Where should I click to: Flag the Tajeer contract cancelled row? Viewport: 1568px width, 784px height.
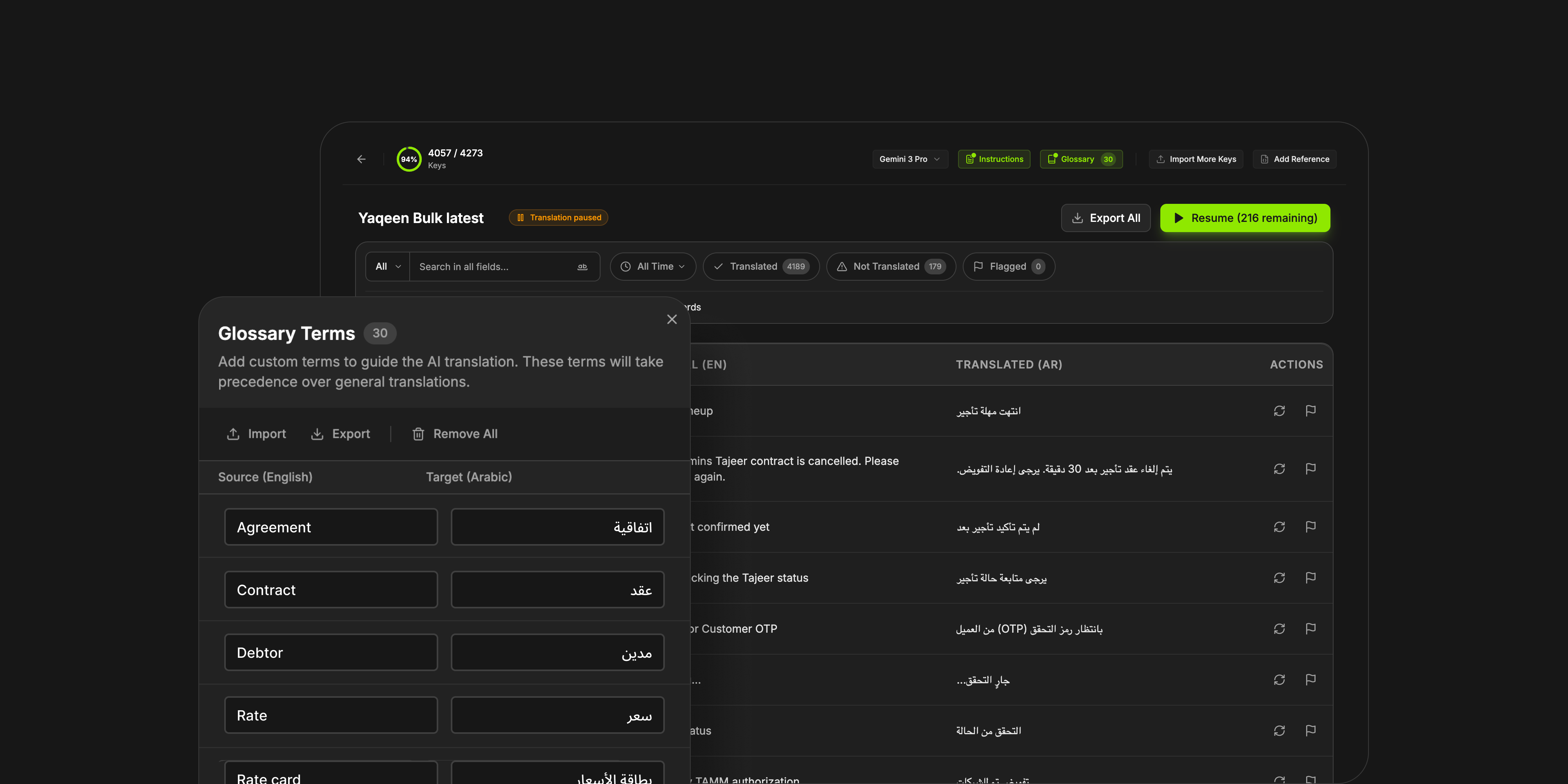pos(1310,469)
